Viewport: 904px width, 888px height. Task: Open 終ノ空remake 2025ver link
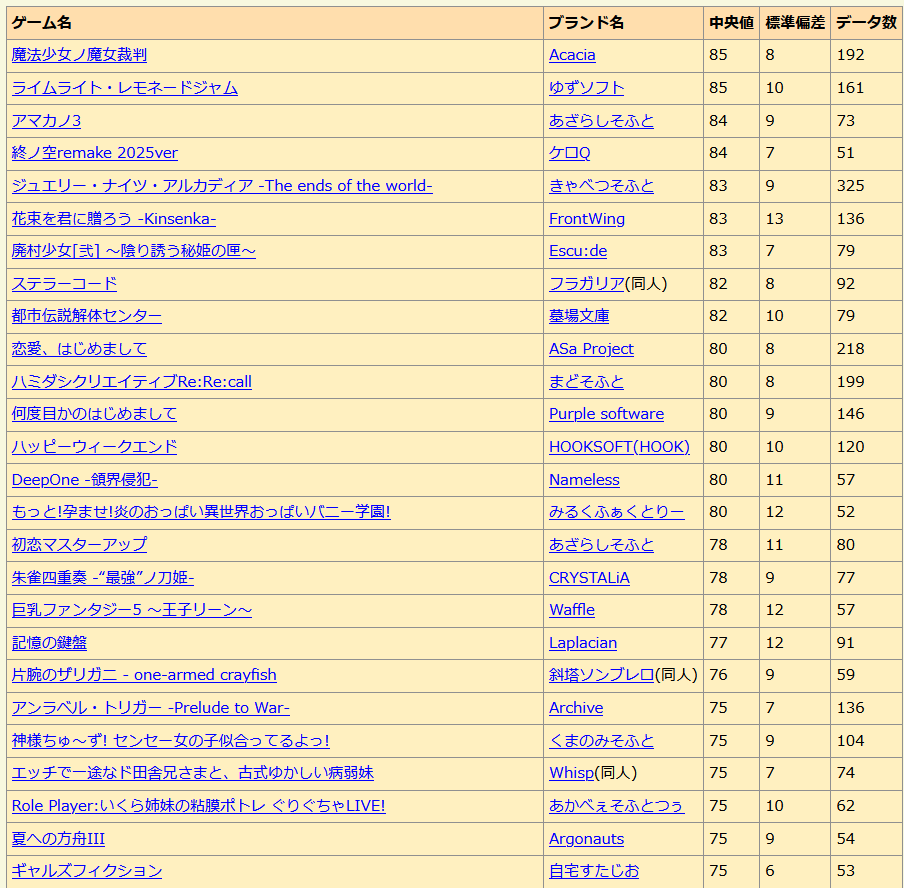click(95, 153)
